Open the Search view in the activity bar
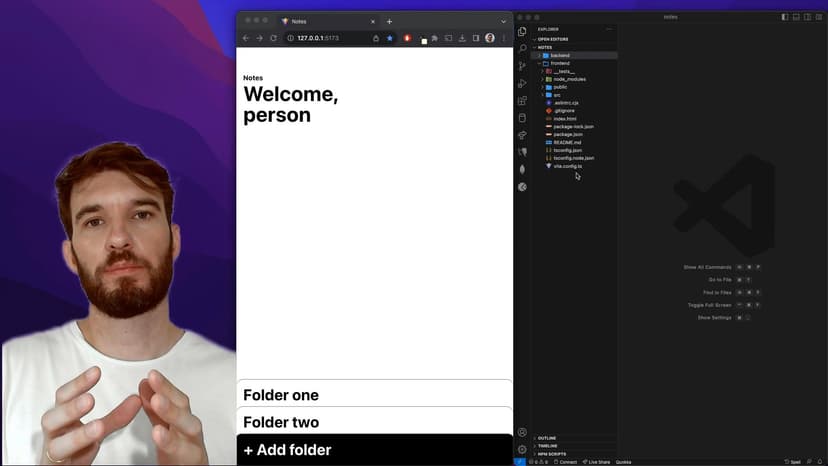The image size is (828, 466). (522, 48)
